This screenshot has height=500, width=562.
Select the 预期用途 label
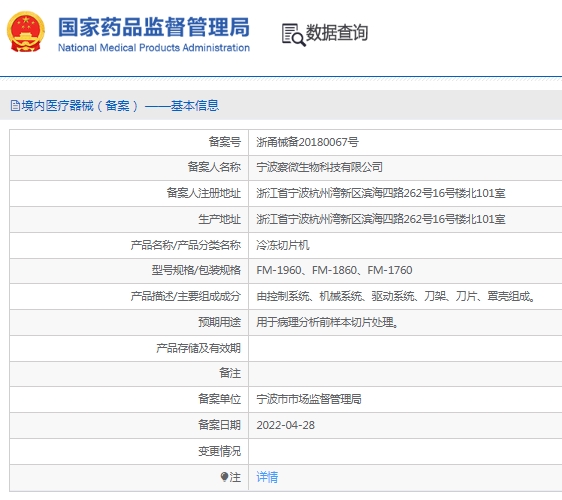tap(219, 322)
